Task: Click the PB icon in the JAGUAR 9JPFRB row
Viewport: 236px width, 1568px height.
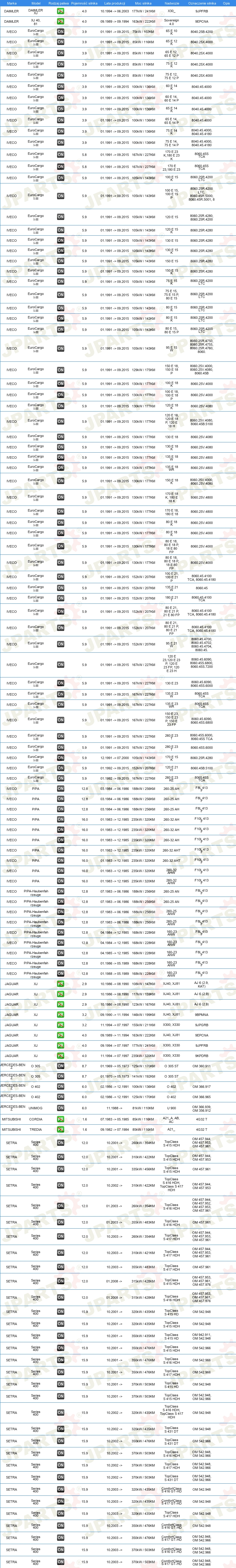Action: (x=60, y=1045)
